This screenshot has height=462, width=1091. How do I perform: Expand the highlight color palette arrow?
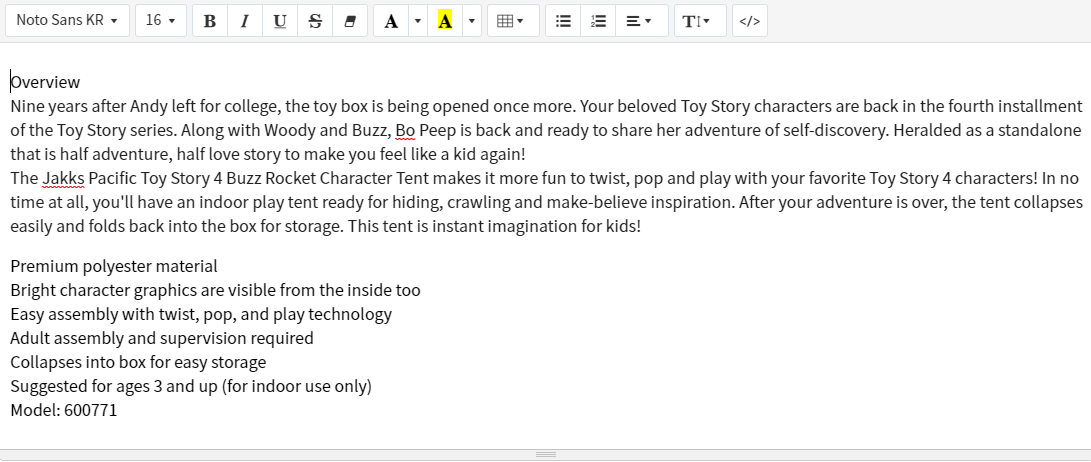(472, 20)
